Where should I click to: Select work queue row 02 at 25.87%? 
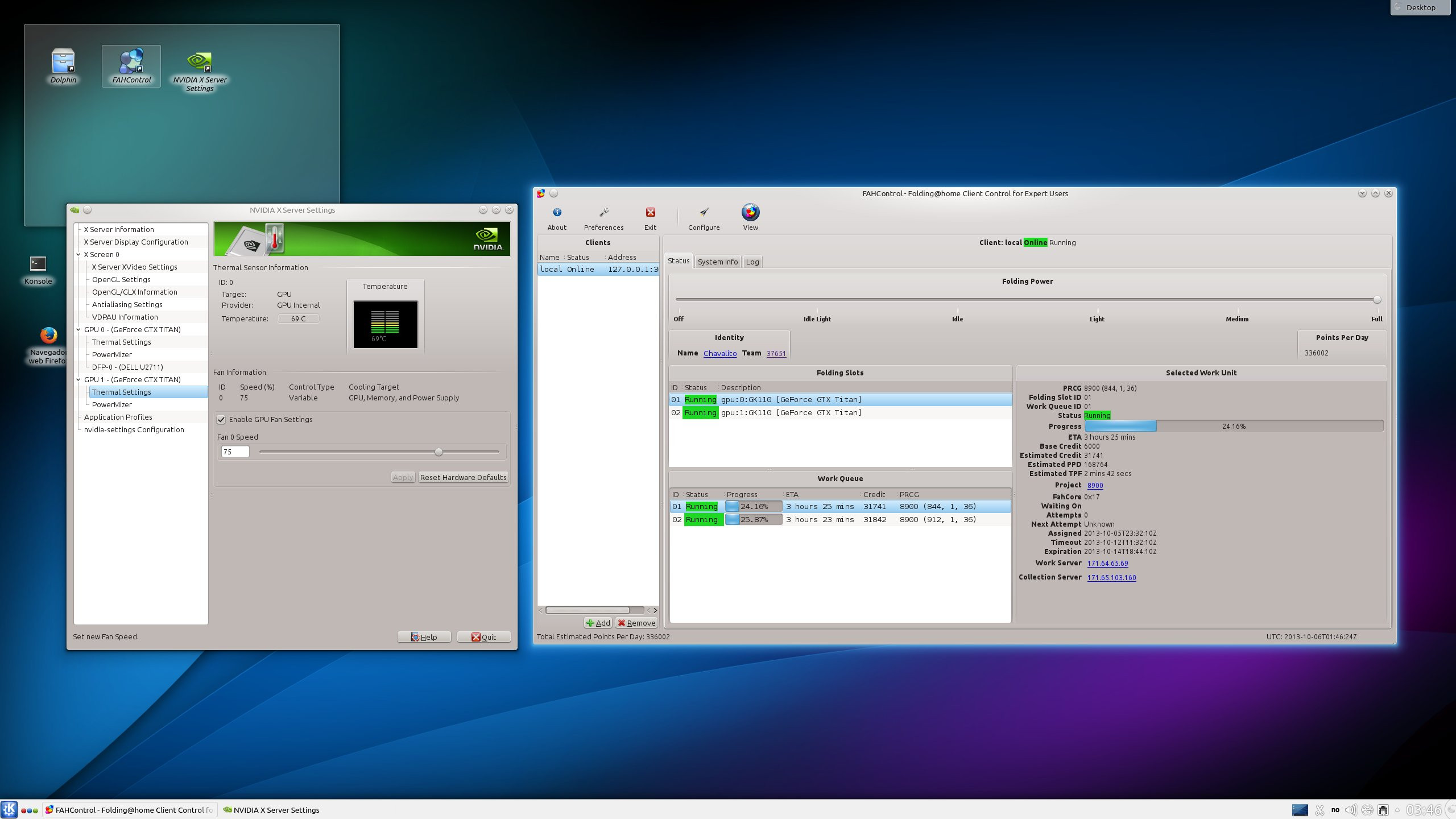click(x=840, y=520)
